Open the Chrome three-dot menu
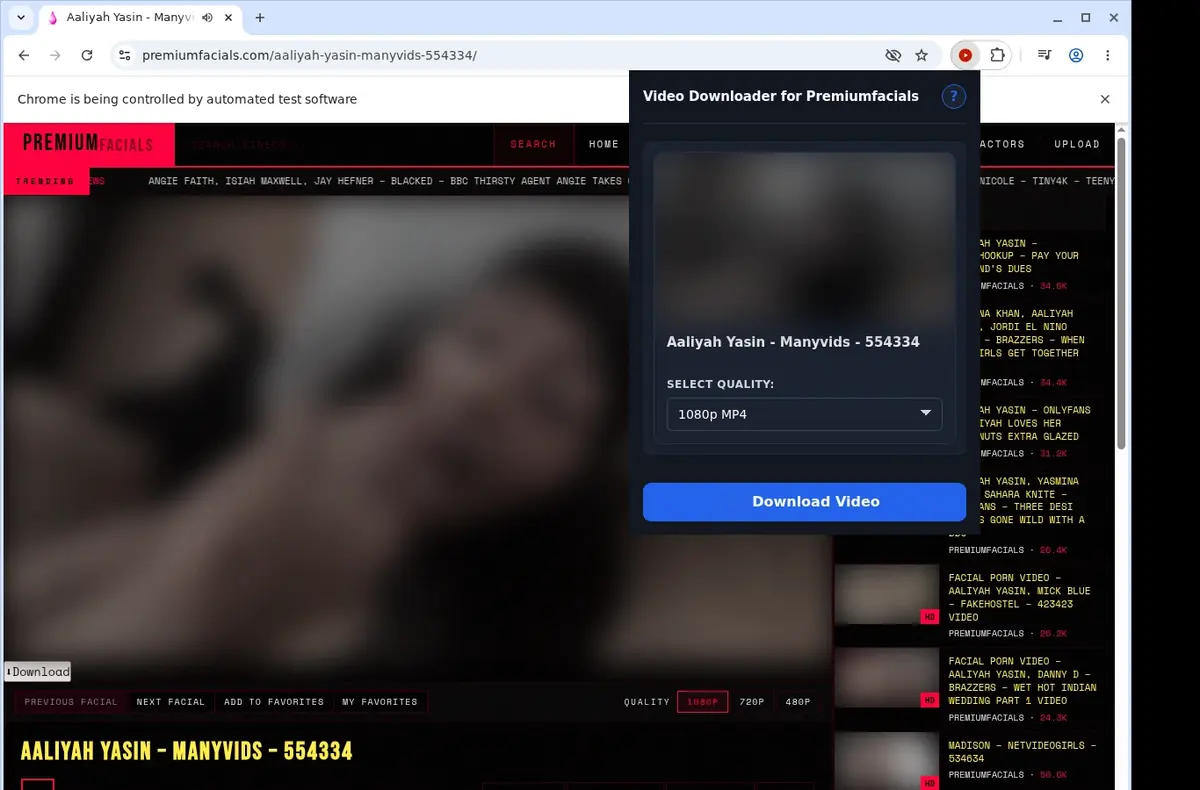 tap(1108, 56)
